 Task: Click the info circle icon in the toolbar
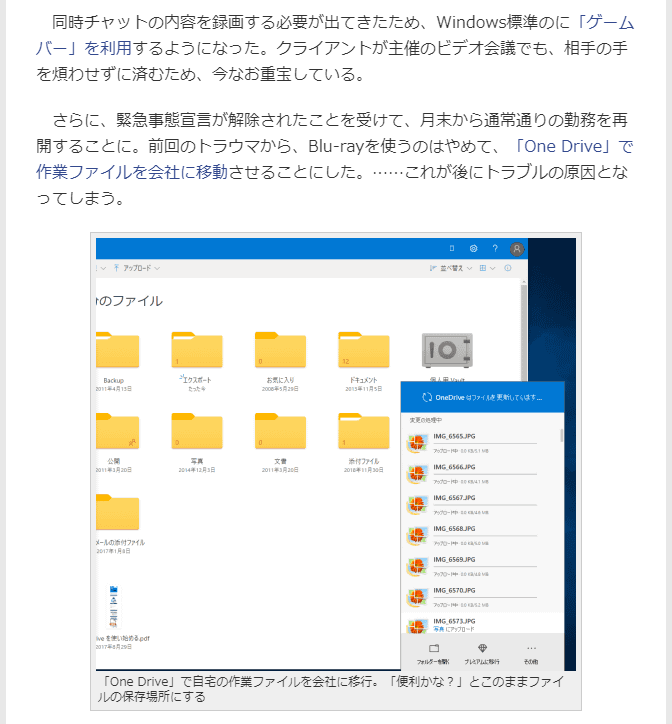(508, 268)
